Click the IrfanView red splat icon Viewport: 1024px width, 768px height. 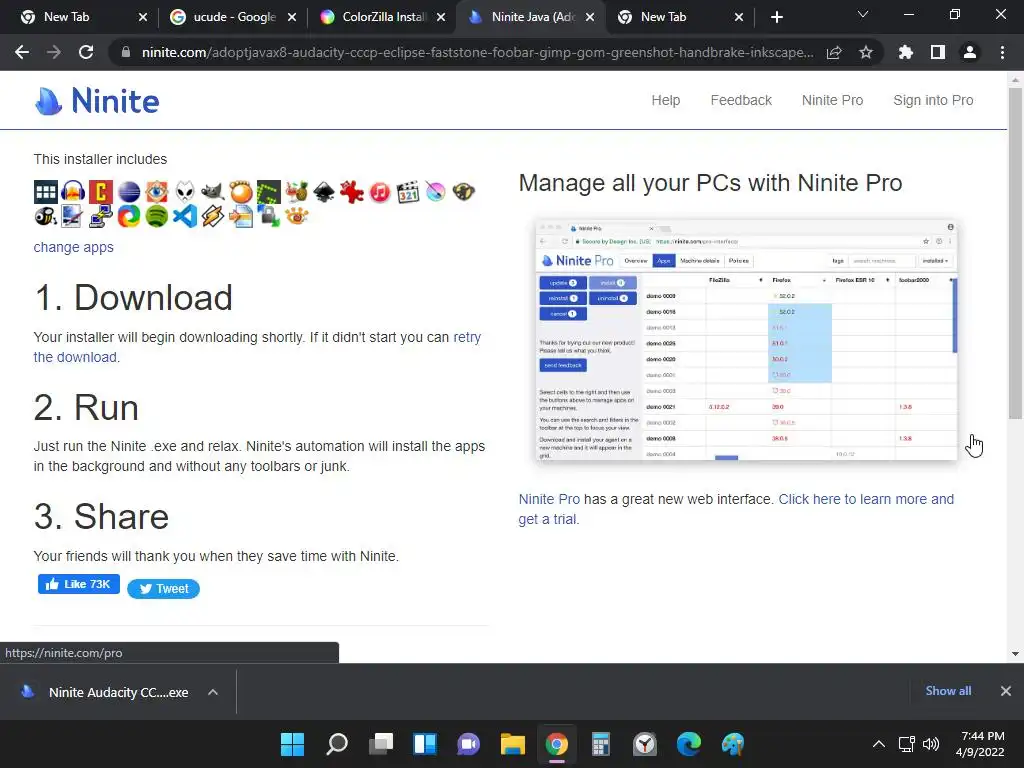(352, 192)
